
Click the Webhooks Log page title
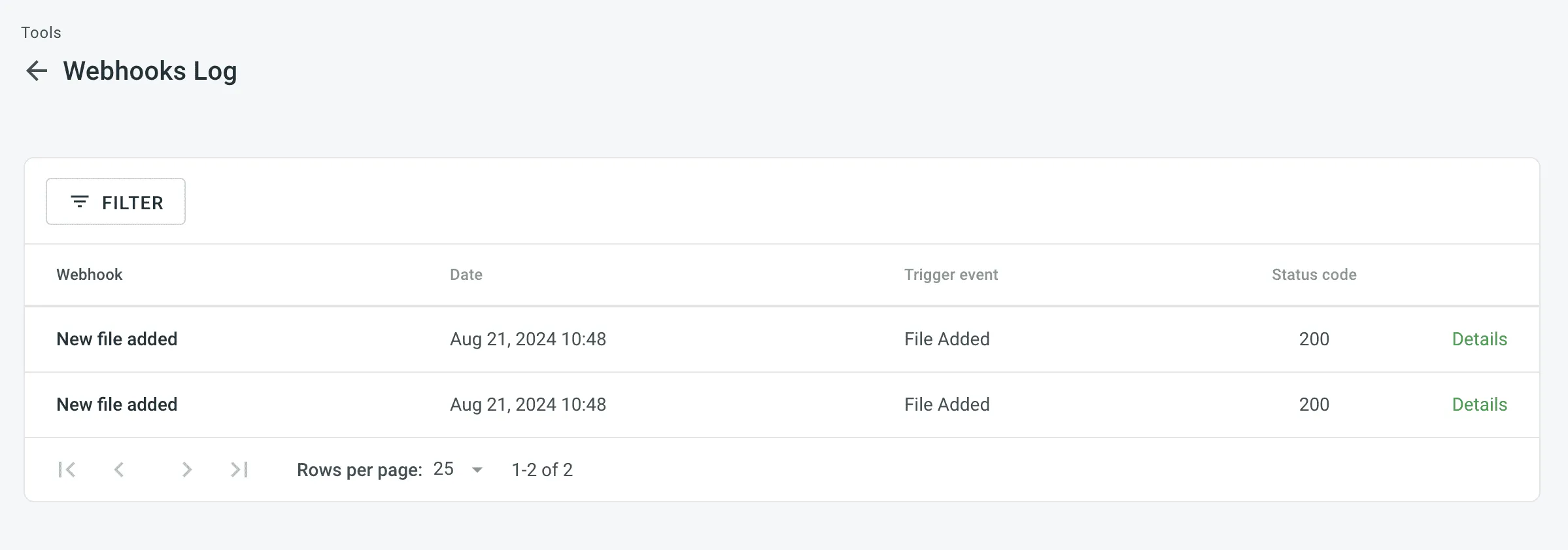pyautogui.click(x=150, y=71)
